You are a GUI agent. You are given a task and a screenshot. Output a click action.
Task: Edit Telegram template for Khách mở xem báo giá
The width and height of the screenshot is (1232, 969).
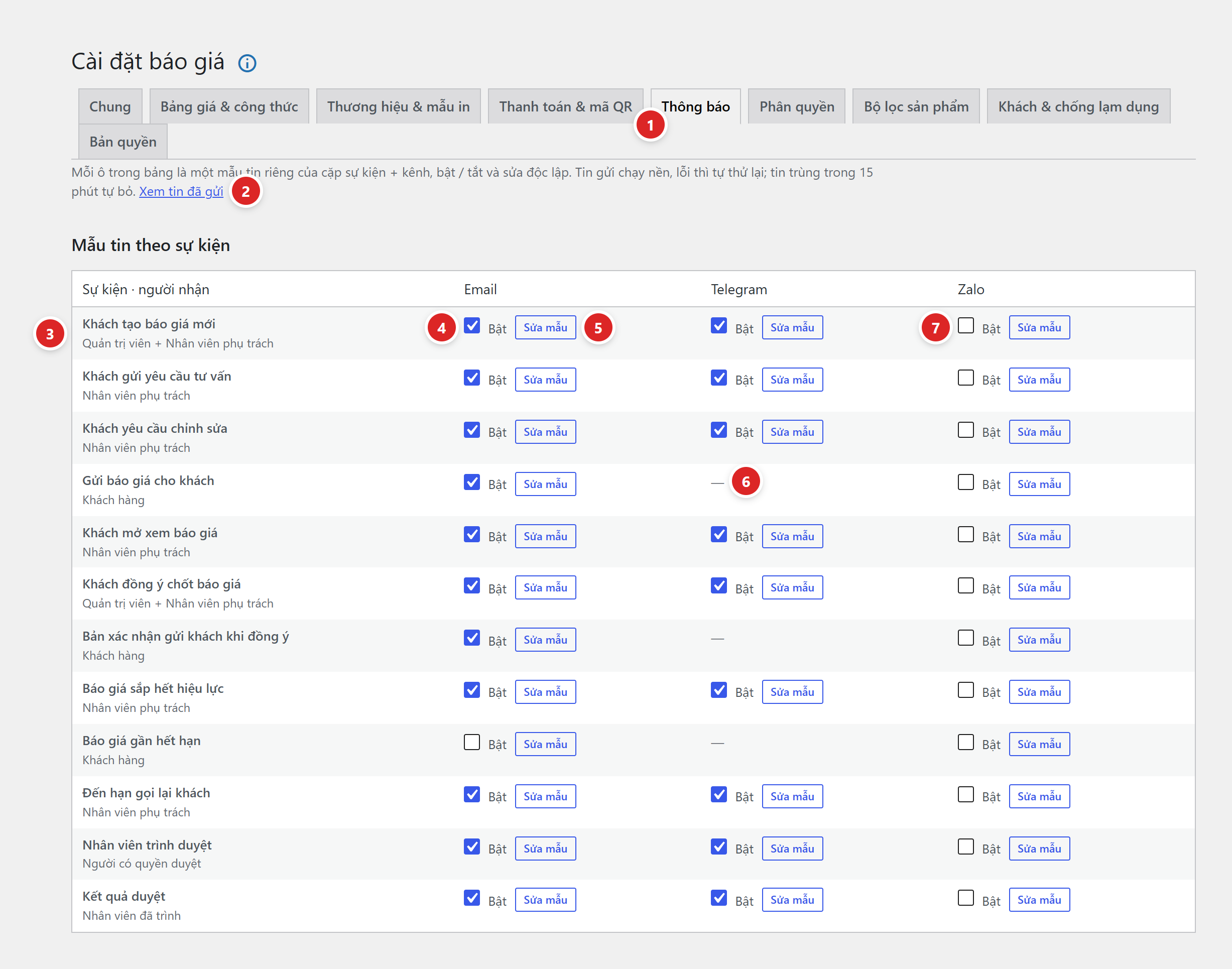tap(792, 536)
